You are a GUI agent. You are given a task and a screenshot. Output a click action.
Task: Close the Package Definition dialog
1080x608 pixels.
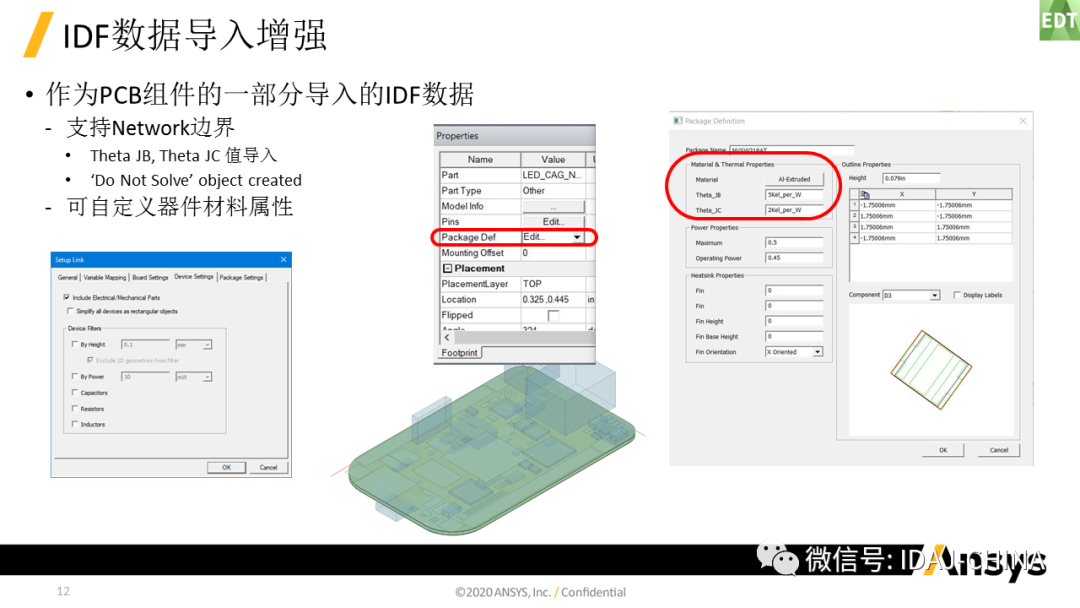[x=1023, y=120]
